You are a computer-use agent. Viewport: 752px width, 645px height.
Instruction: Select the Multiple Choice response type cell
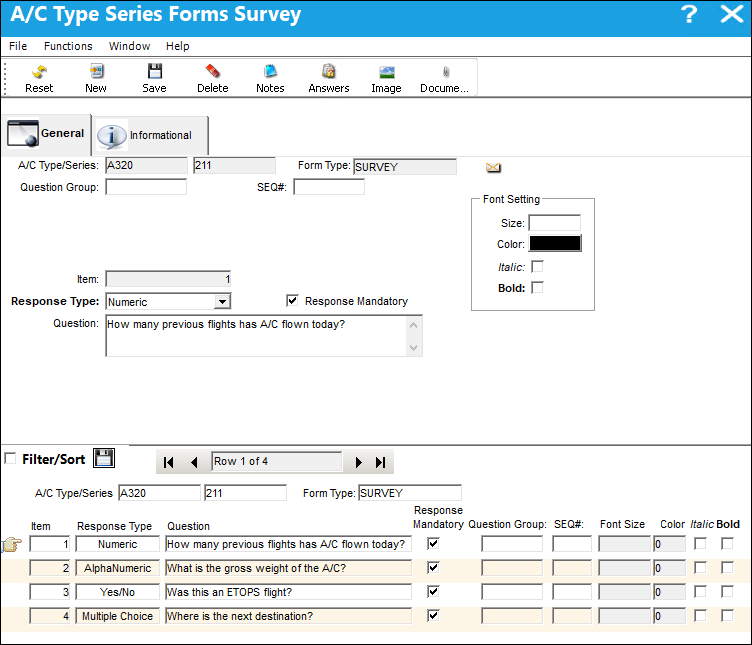click(x=118, y=616)
